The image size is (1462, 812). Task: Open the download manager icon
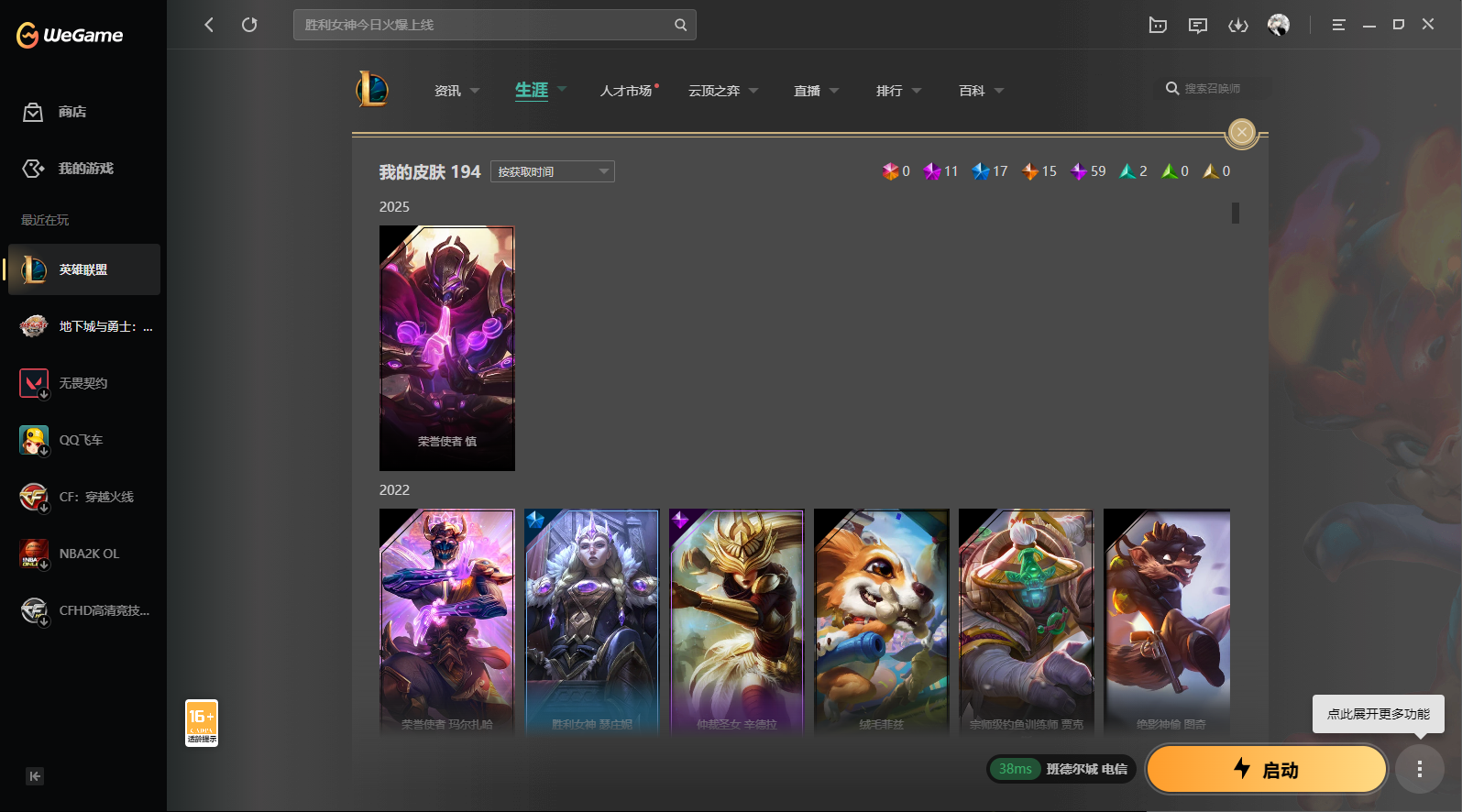[x=1238, y=25]
